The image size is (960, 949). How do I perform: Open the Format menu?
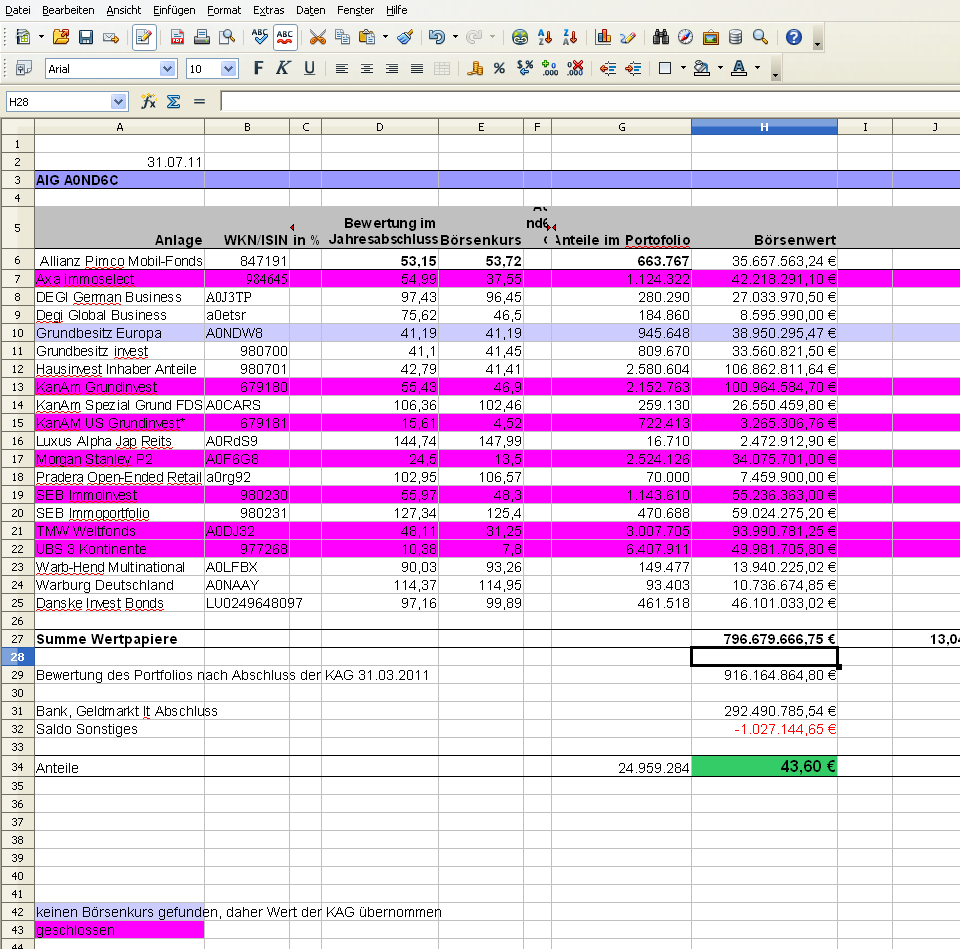click(224, 10)
